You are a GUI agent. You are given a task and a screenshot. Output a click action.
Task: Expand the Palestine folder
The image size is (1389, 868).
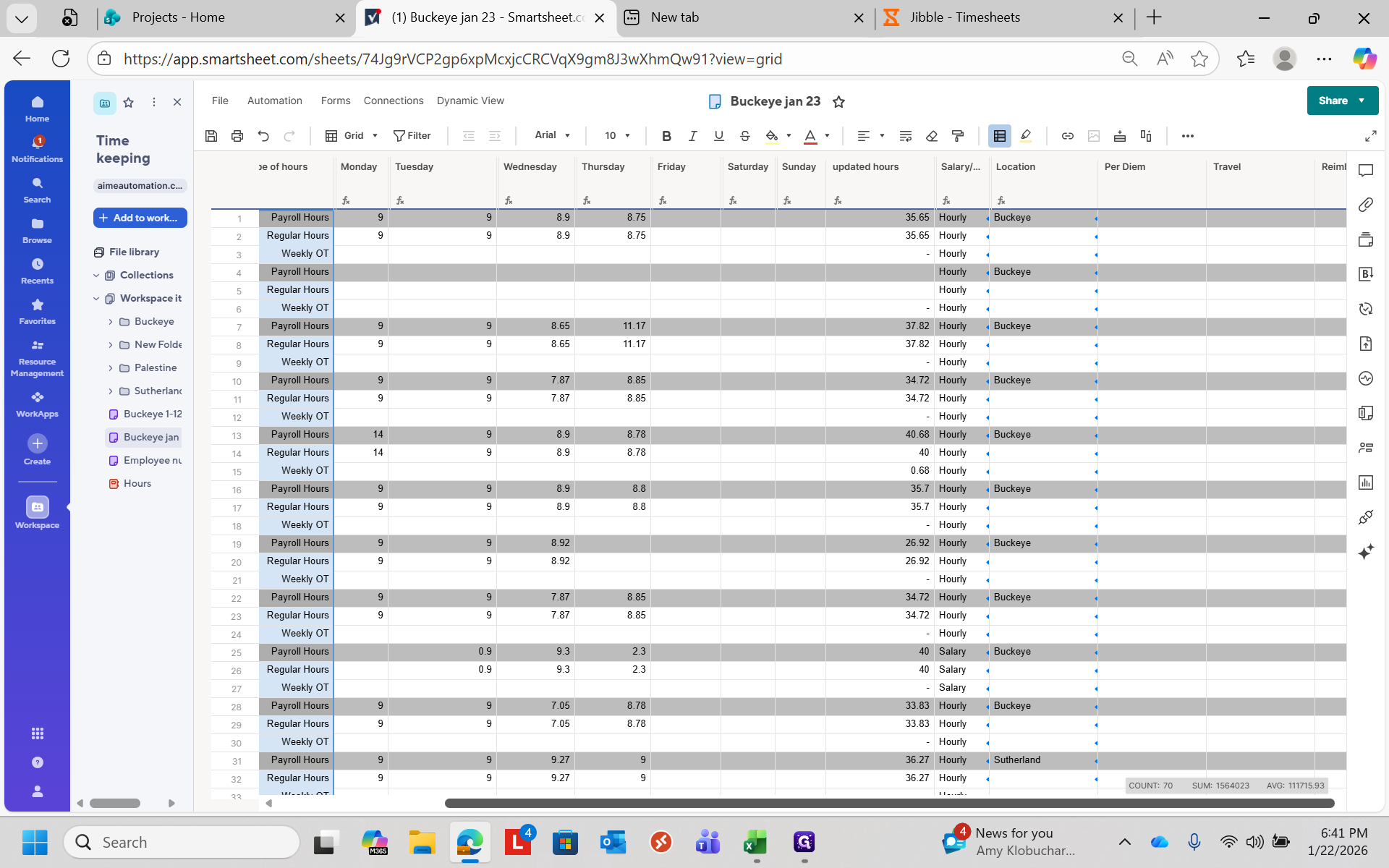tap(111, 368)
